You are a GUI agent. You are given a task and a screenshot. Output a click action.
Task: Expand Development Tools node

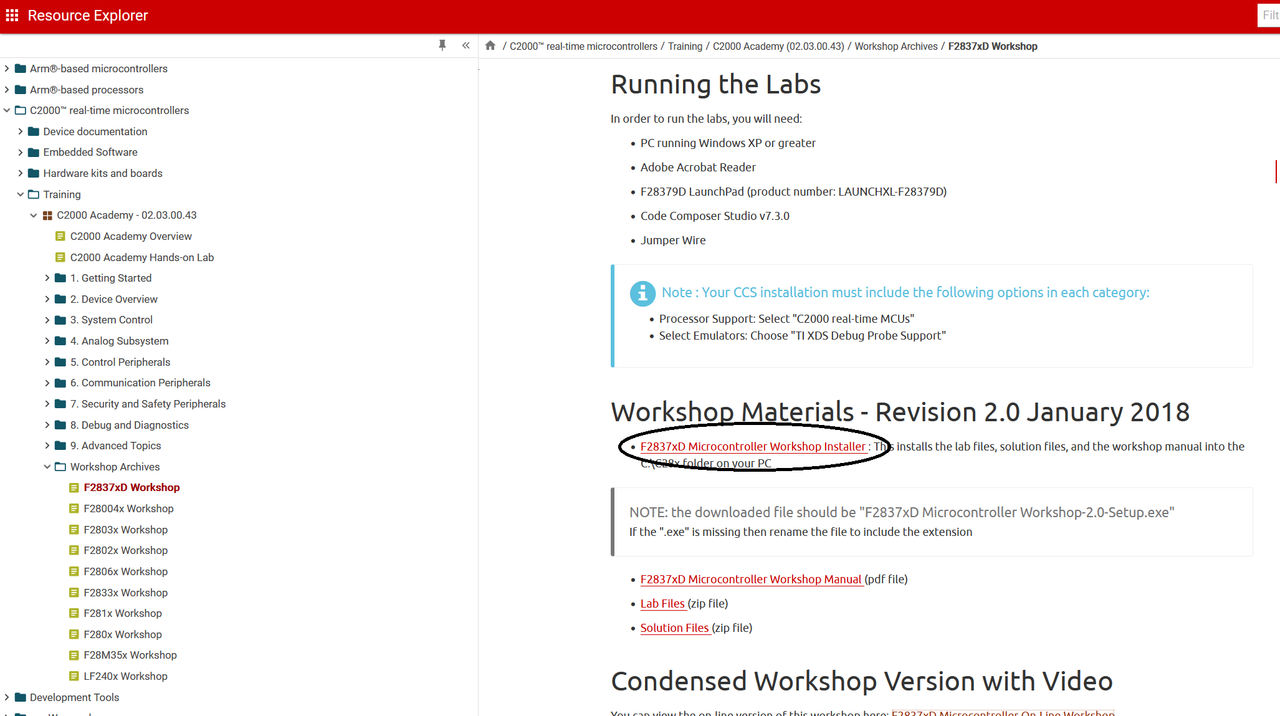(7, 698)
